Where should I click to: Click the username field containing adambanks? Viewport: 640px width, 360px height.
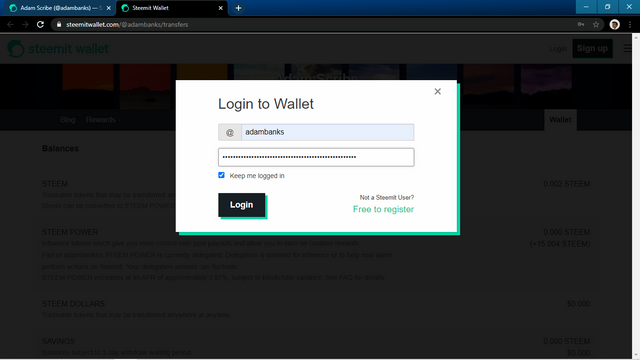(327, 132)
